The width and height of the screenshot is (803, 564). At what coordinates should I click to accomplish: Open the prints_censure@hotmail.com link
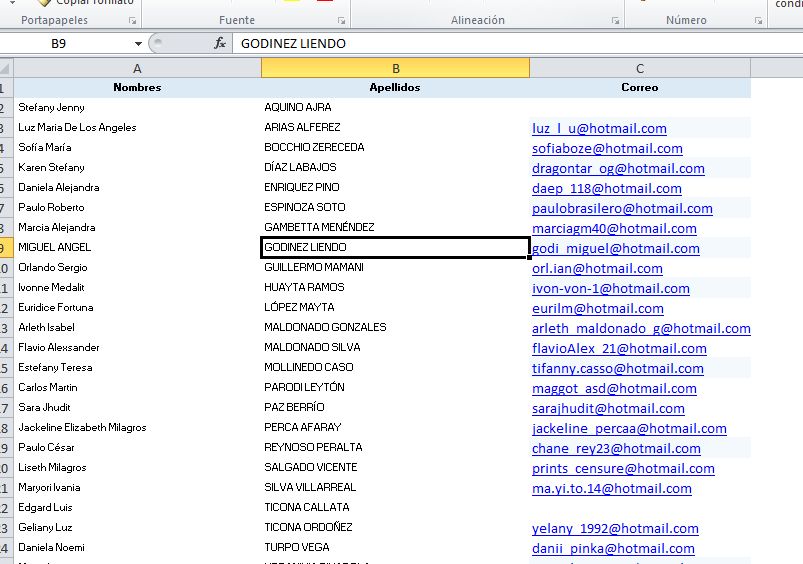coord(623,468)
